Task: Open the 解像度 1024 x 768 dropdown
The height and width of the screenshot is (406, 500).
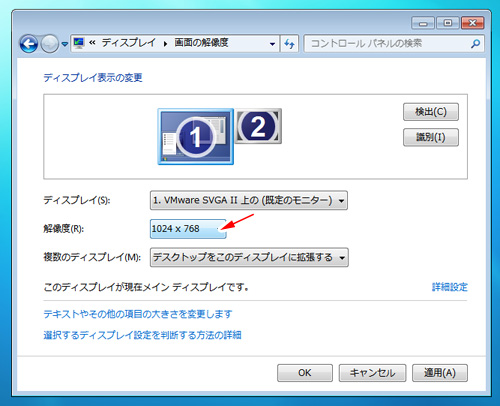Action: 188,229
